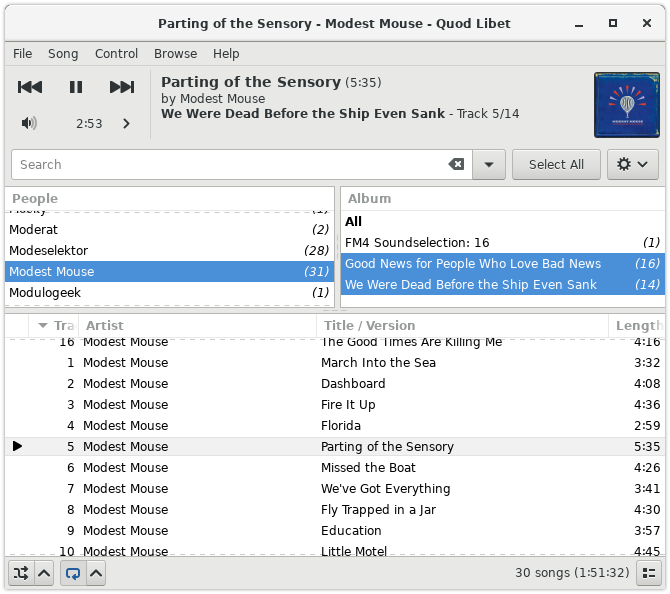Skip to the next track

(x=122, y=87)
